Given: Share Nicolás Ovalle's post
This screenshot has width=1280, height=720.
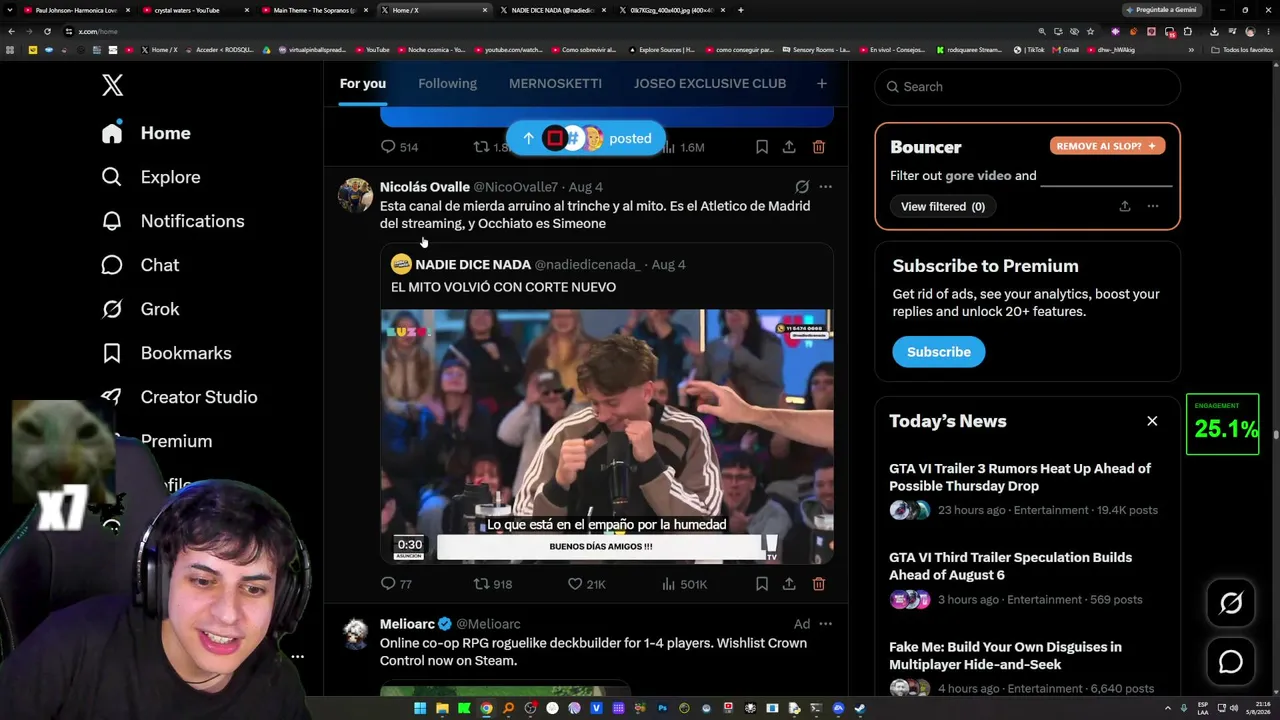Looking at the screenshot, I should tap(789, 584).
